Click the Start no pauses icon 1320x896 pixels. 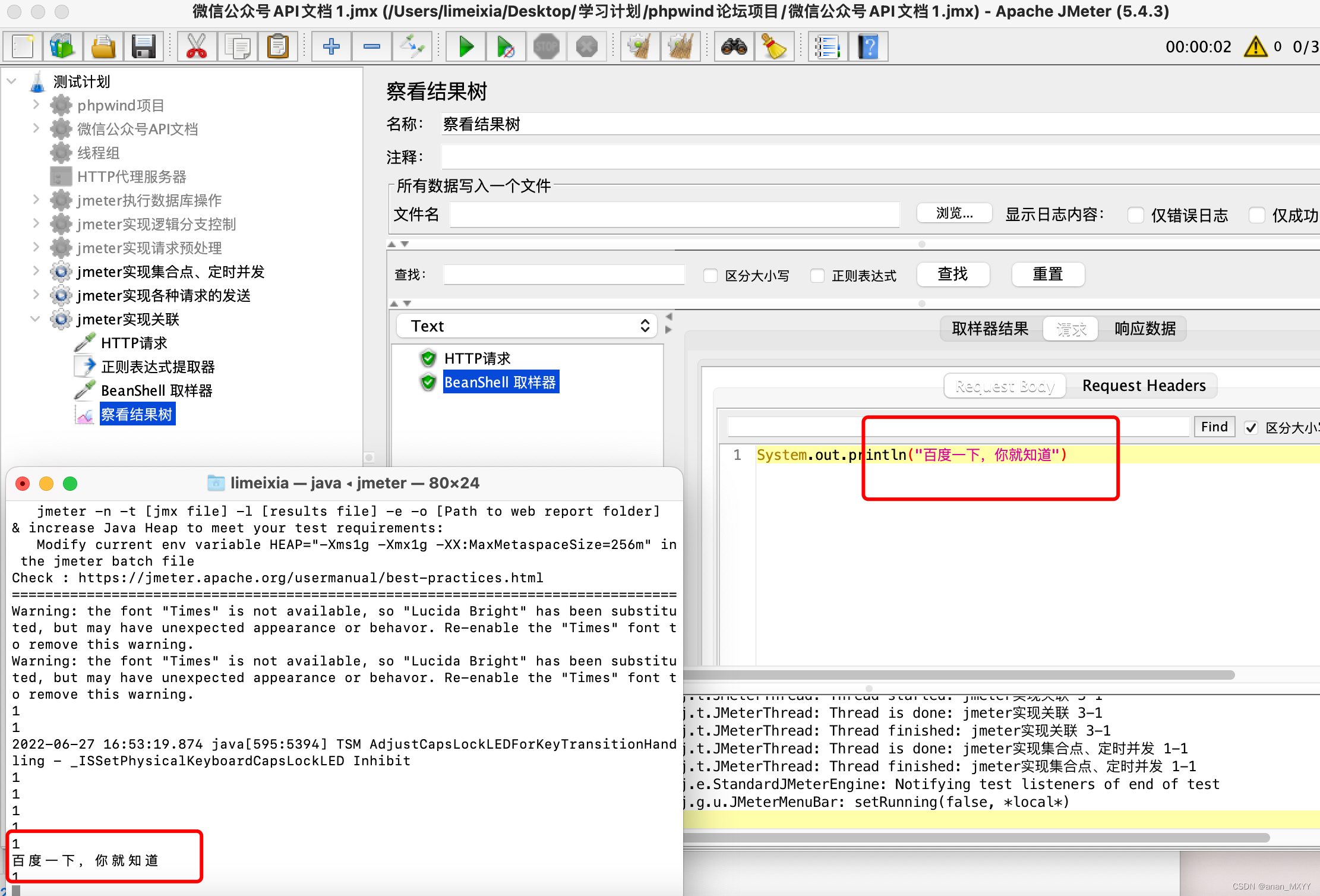click(506, 46)
